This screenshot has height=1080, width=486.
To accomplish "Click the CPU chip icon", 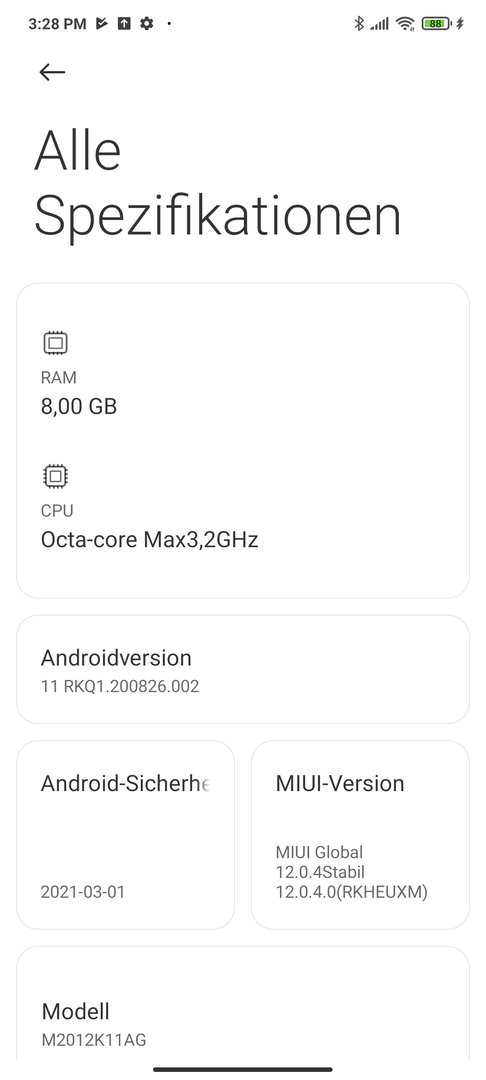I will pyautogui.click(x=55, y=476).
